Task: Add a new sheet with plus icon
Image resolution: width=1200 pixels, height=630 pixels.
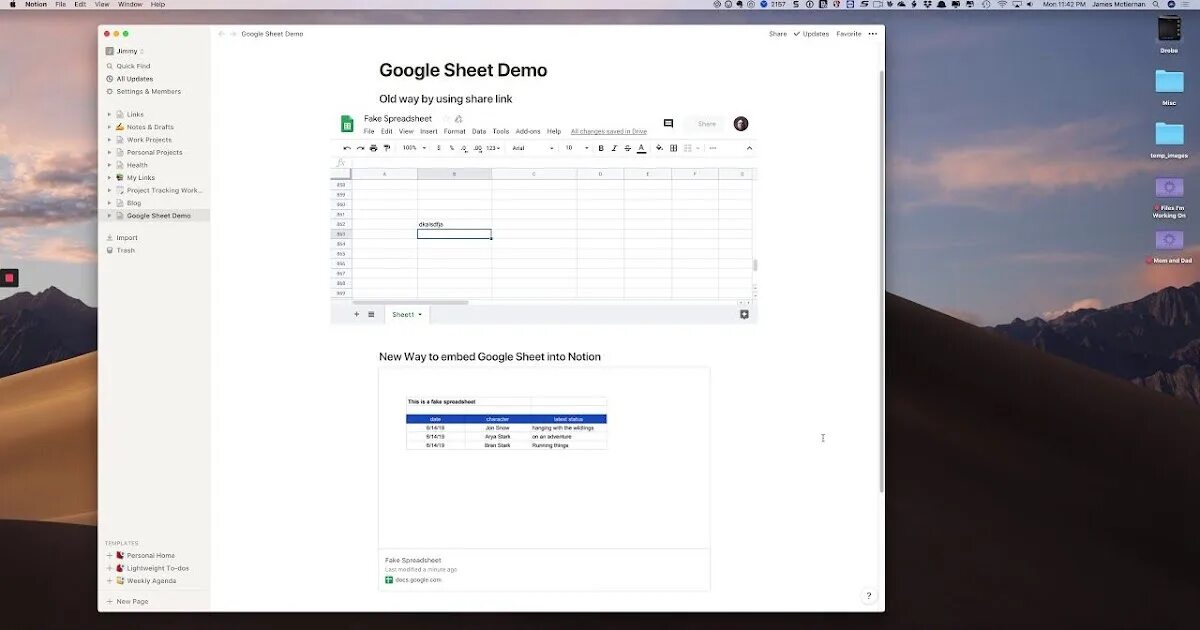Action: coord(356,314)
